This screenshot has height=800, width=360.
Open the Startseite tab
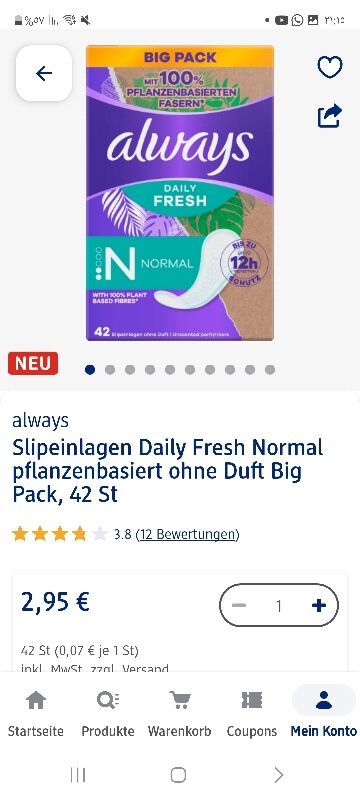[x=36, y=714]
